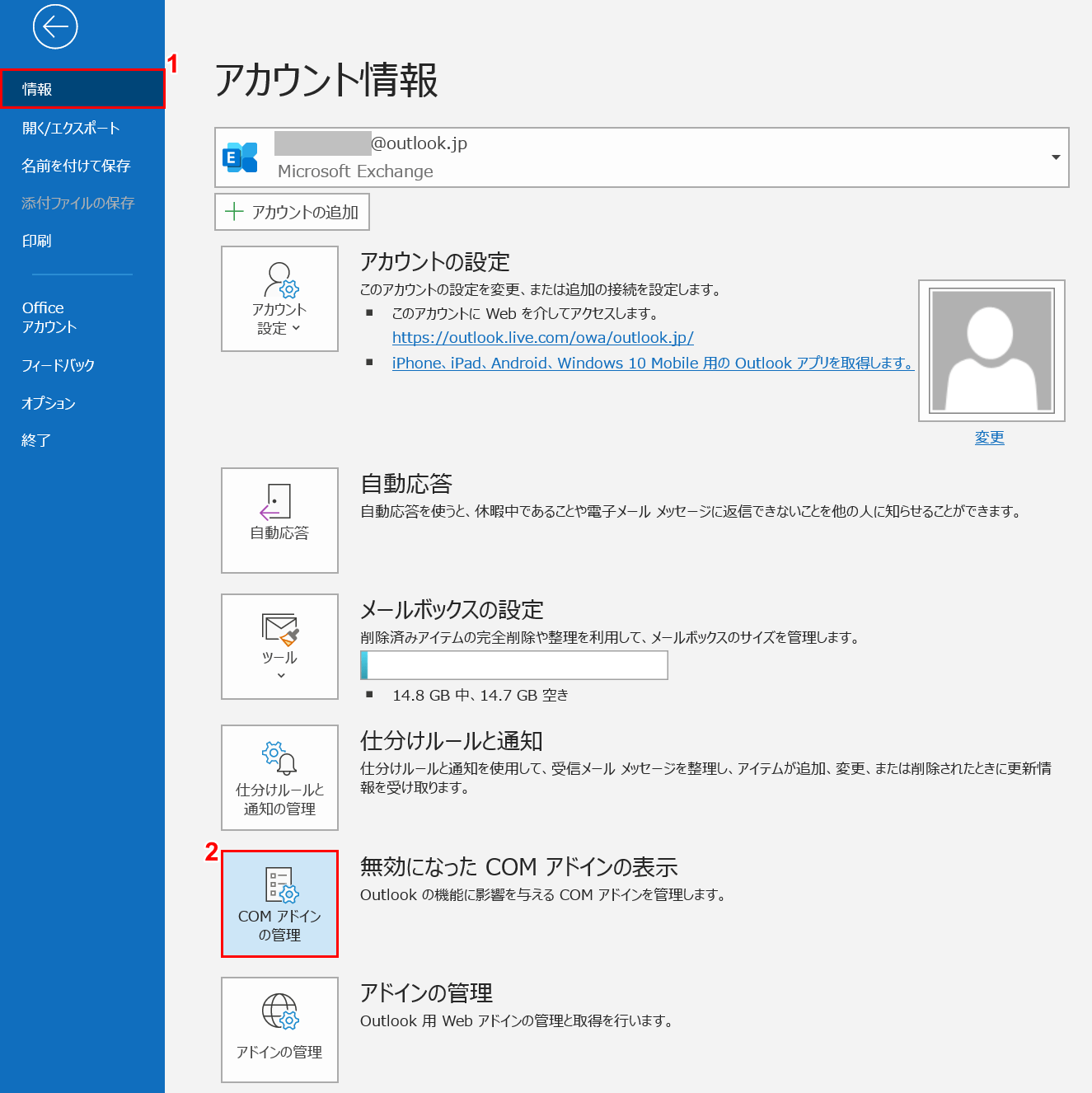Click the plus icon for アカウントの追加
This screenshot has height=1093, width=1092.
tap(234, 212)
